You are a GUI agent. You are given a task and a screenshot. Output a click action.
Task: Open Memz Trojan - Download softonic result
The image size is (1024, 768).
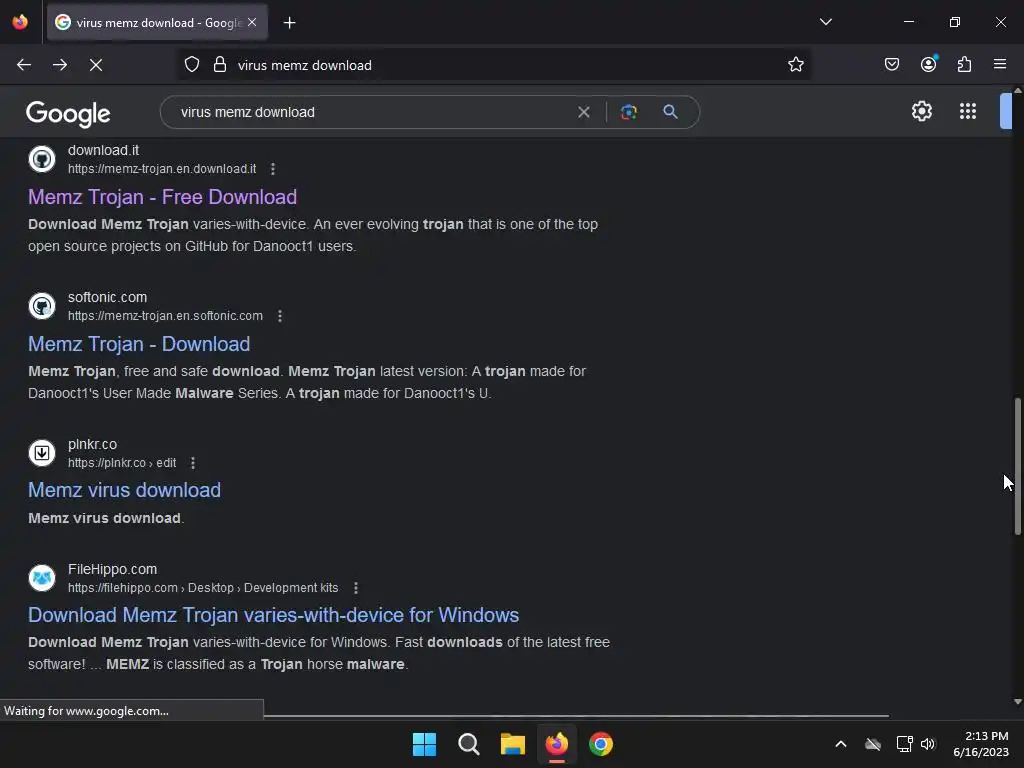[139, 344]
